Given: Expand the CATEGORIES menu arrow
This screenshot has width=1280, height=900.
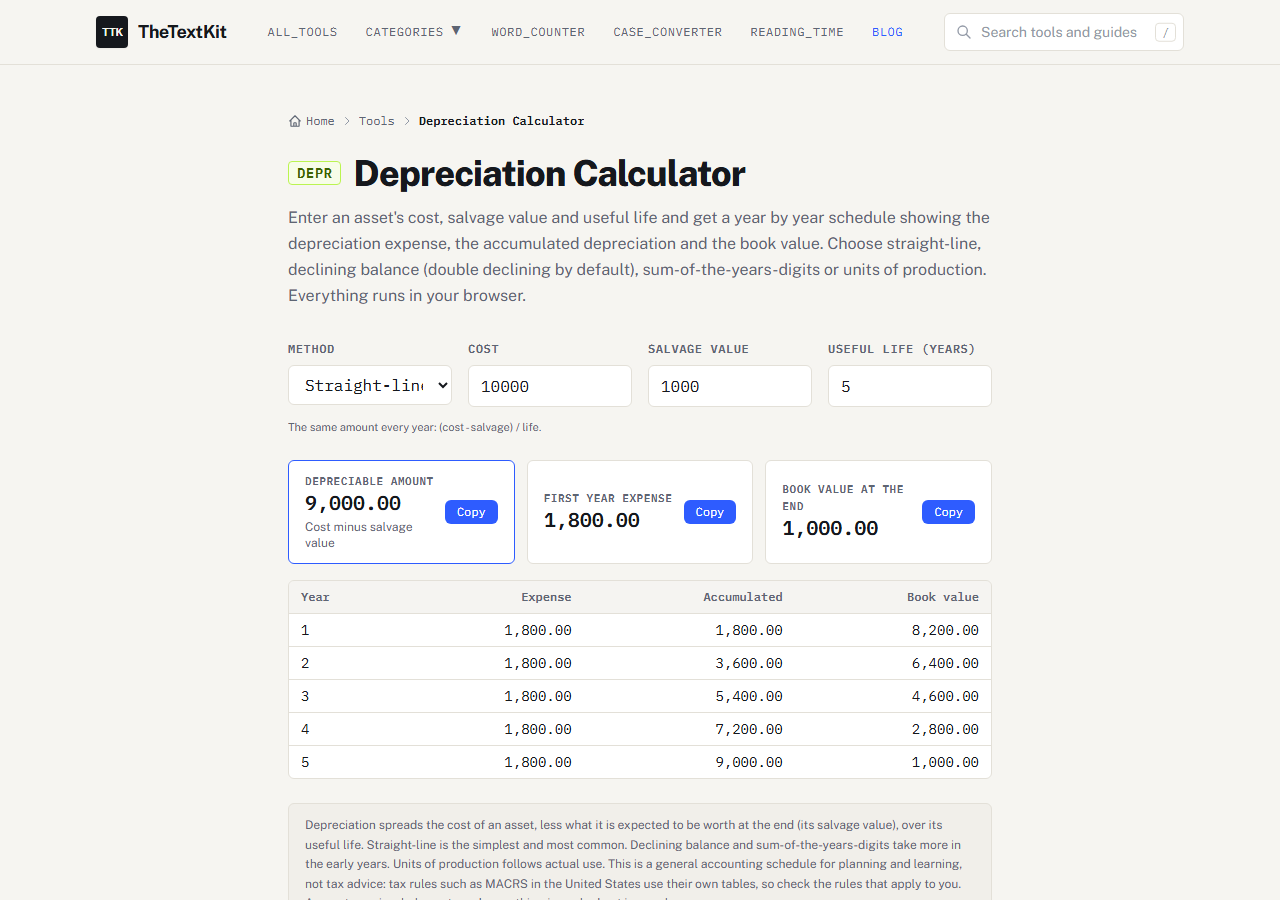Looking at the screenshot, I should [456, 31].
